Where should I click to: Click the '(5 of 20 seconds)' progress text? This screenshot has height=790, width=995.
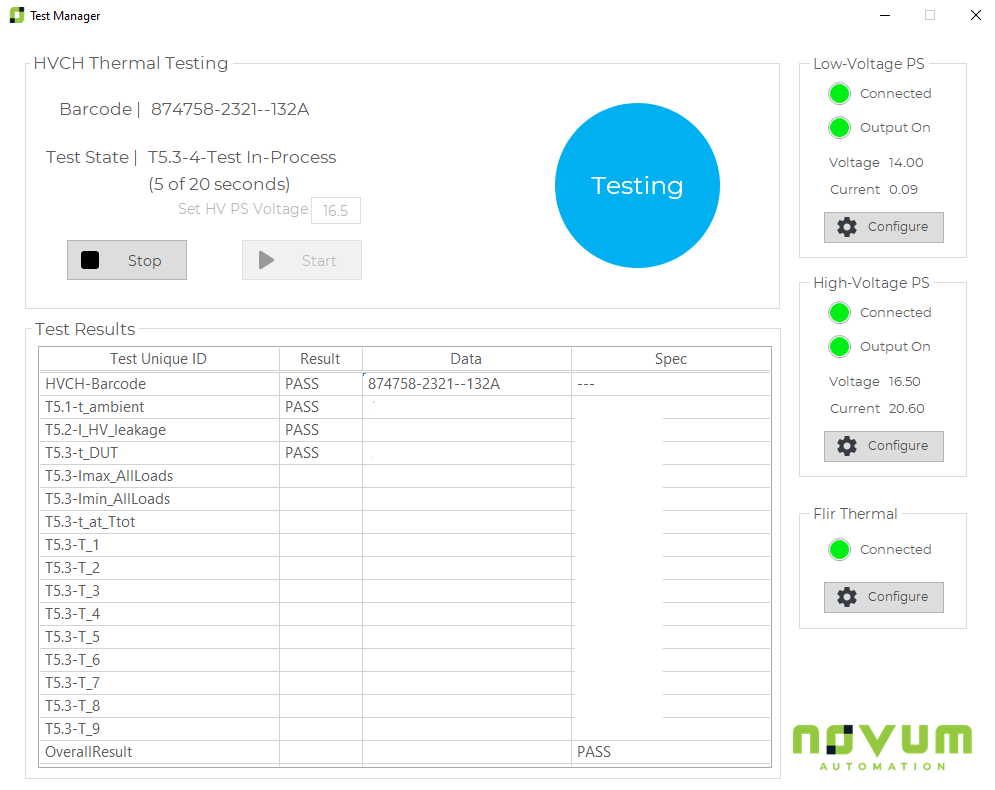pyautogui.click(x=219, y=184)
